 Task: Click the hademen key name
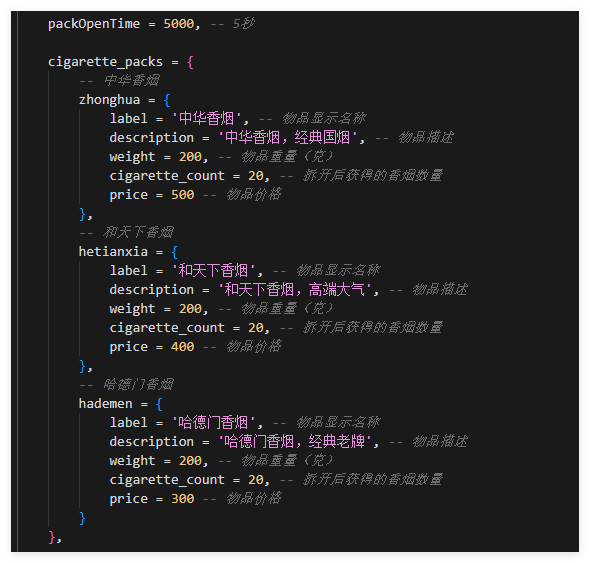point(105,404)
